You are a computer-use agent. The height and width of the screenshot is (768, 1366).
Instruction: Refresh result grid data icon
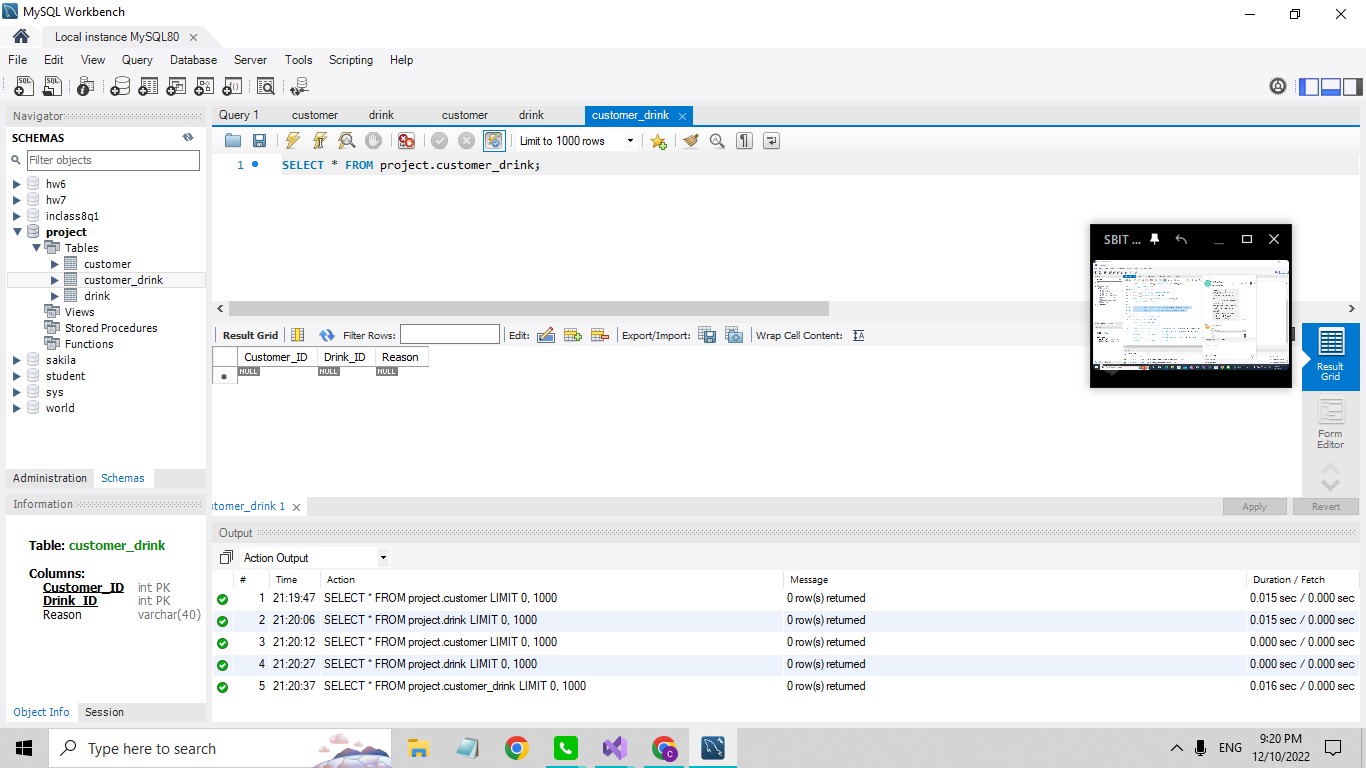pos(327,335)
